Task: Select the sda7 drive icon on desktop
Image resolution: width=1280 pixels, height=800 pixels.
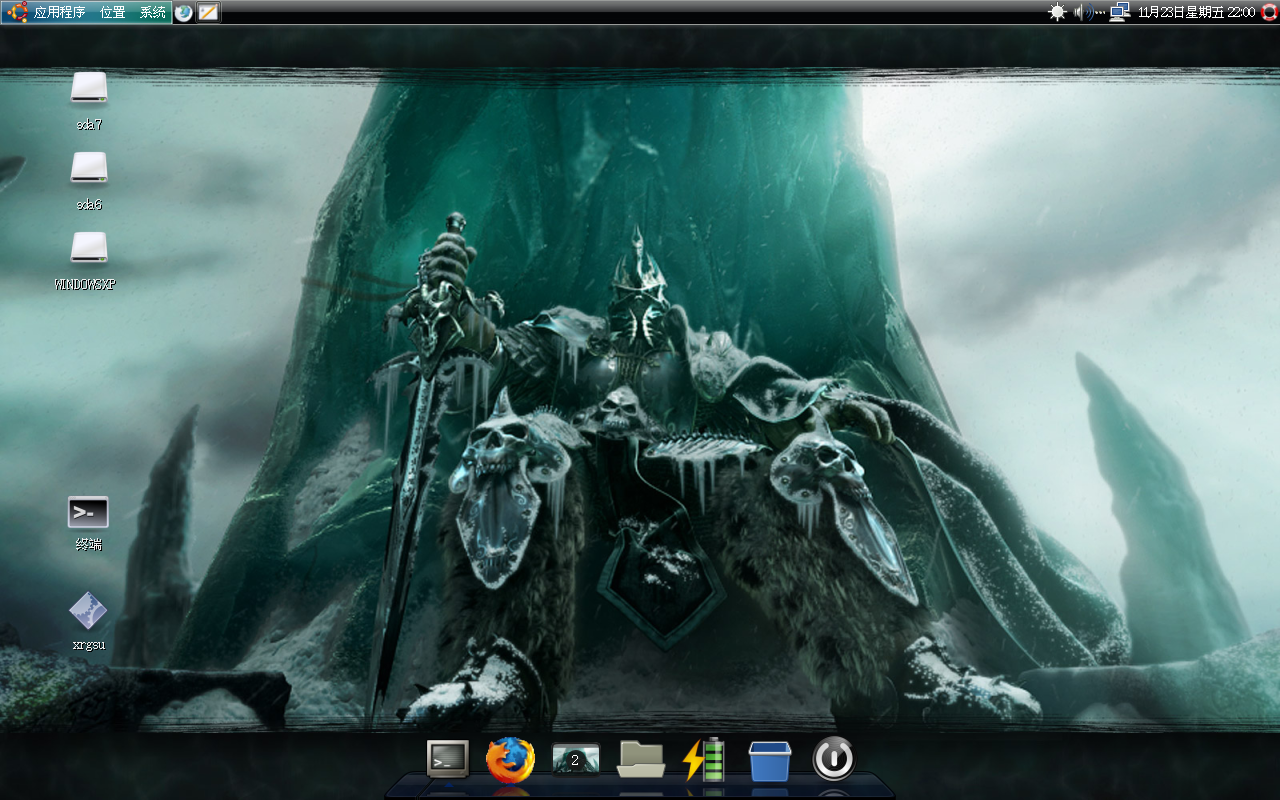Action: click(x=89, y=88)
